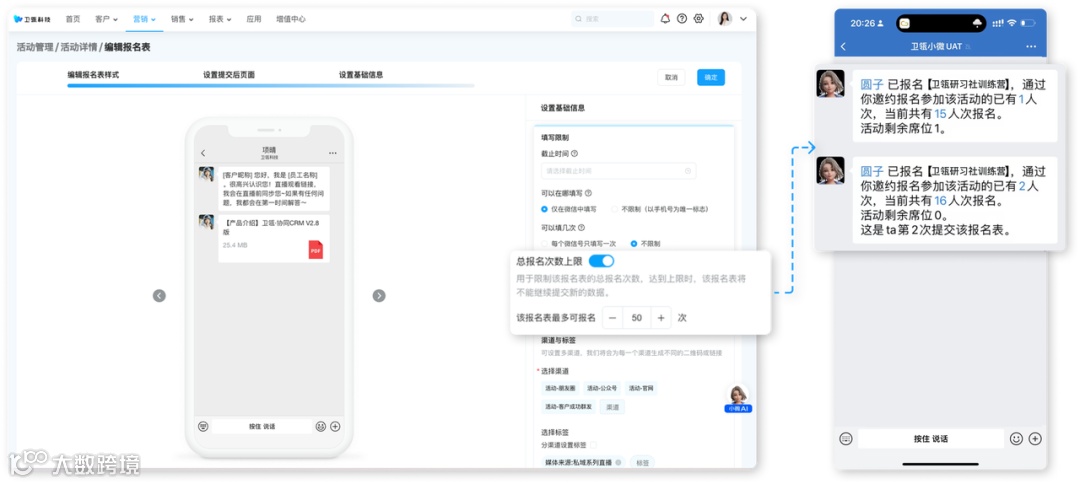This screenshot has width=1080, height=484.
Task: Open the 小微 AI assistant avatar
Action: pyautogui.click(x=738, y=399)
